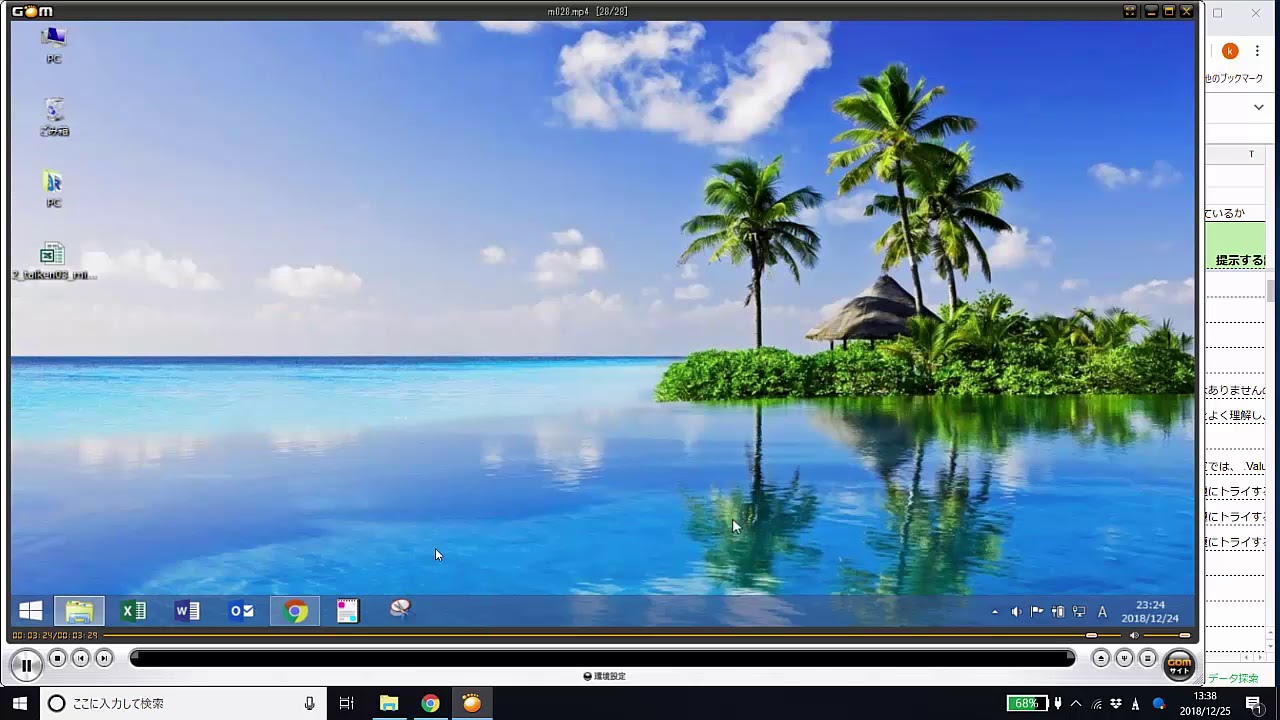Open Chrome's three-dot menu
This screenshot has width=1280, height=720.
point(1257,51)
